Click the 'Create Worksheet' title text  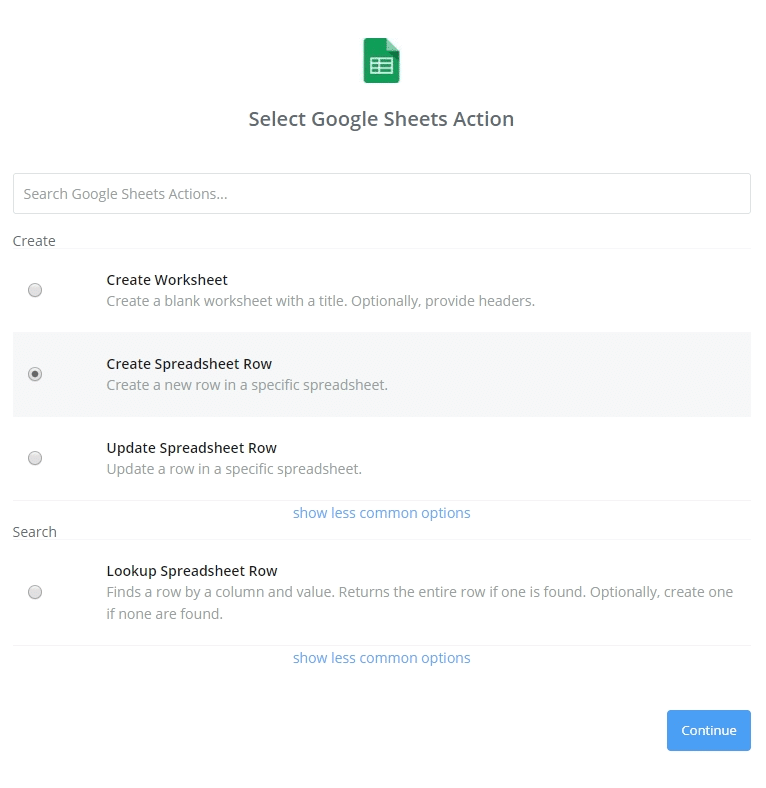coord(167,280)
